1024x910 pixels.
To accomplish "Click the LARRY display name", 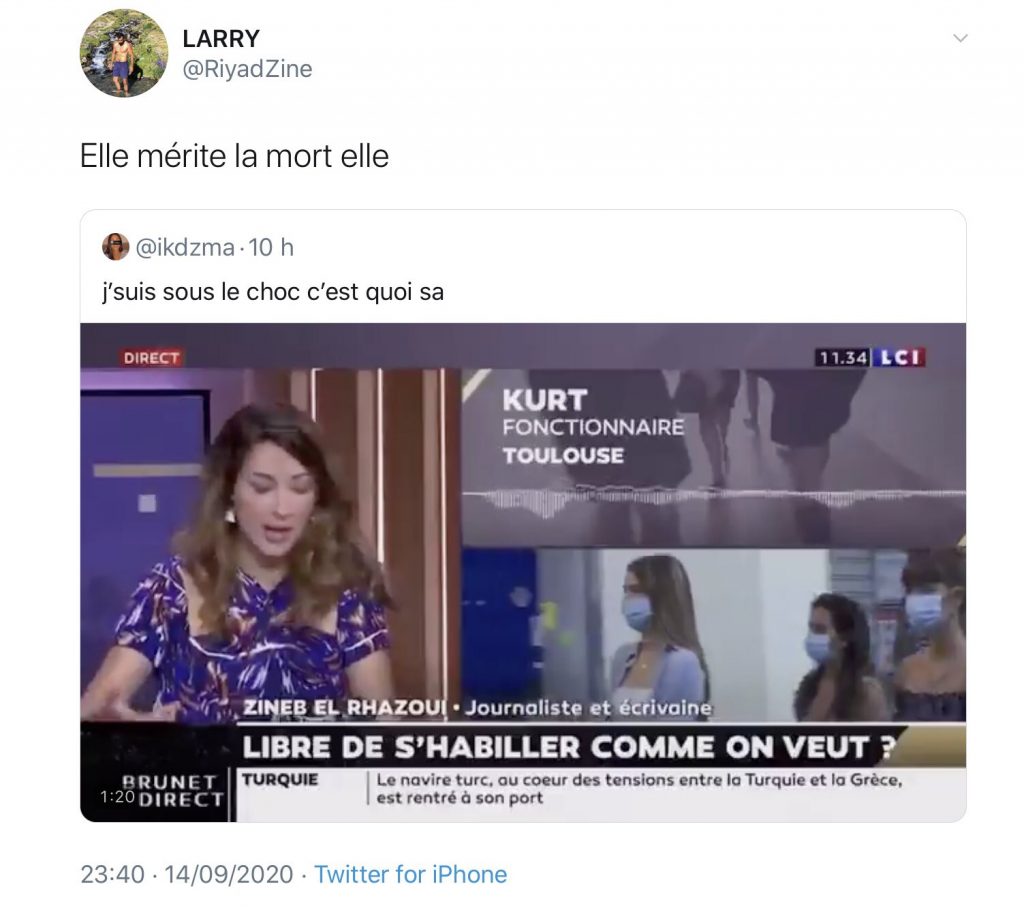I will [x=221, y=39].
